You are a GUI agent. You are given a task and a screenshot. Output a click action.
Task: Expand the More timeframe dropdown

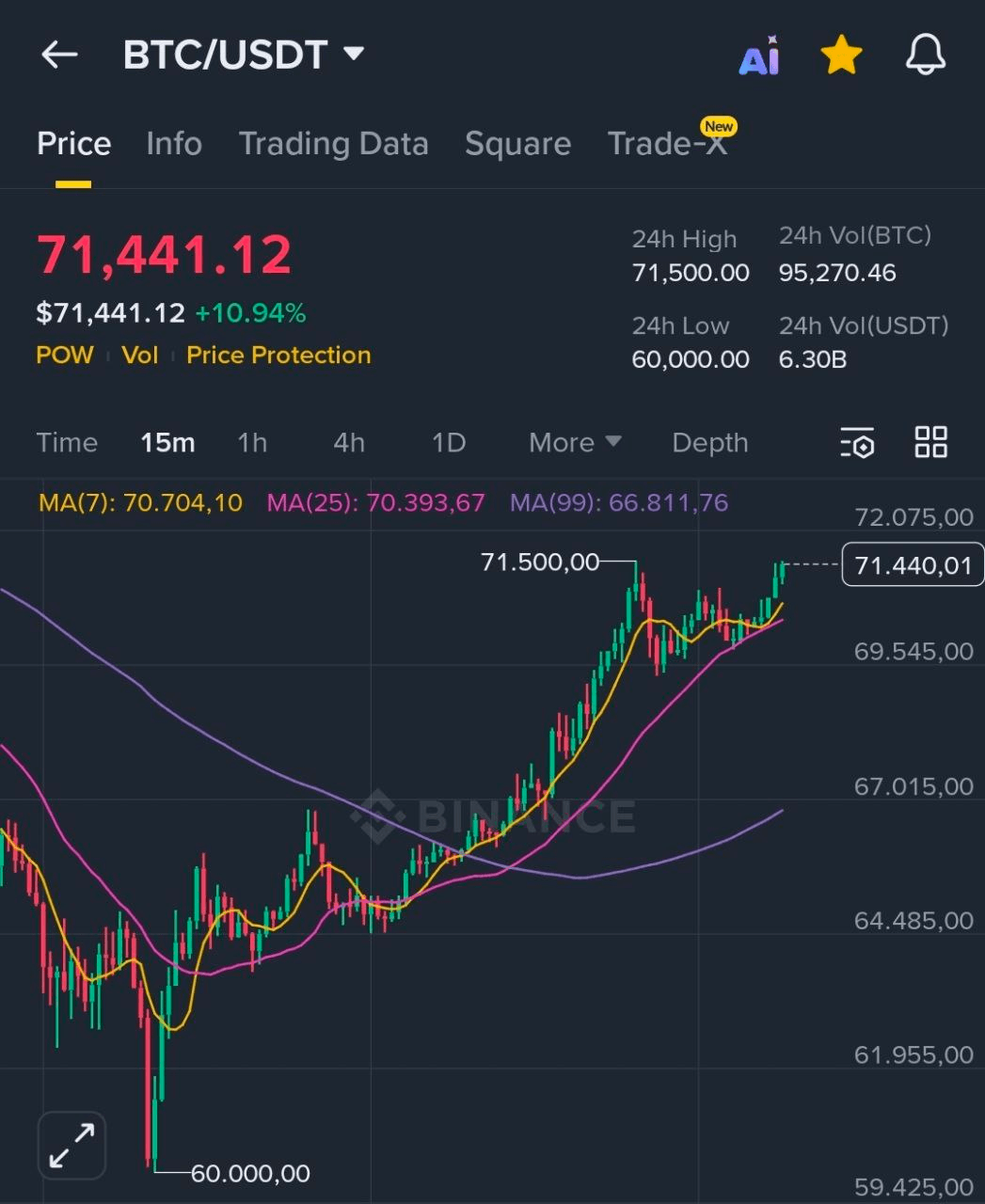pyautogui.click(x=574, y=442)
